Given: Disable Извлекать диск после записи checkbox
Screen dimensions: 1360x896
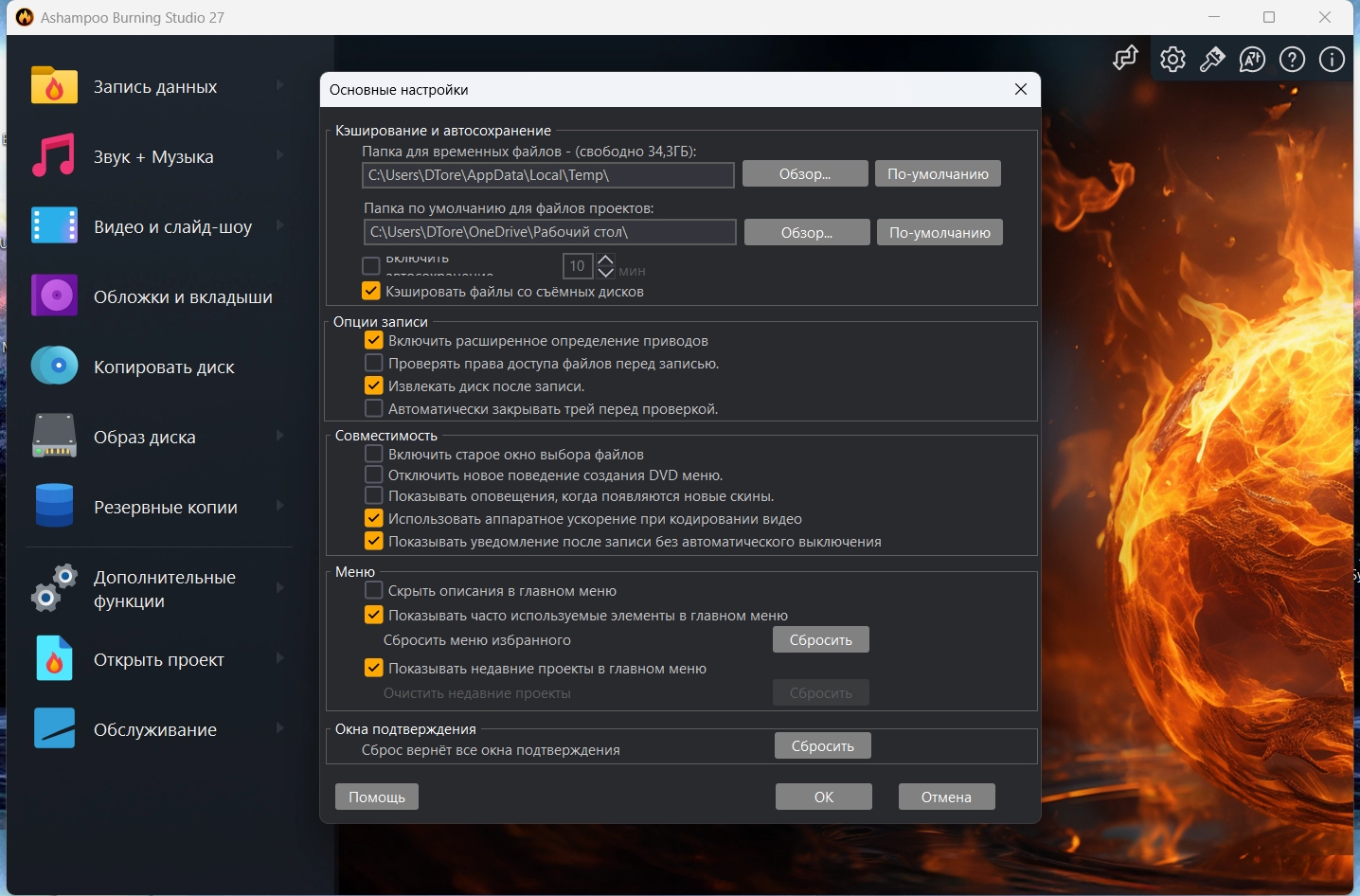Looking at the screenshot, I should pos(374,386).
